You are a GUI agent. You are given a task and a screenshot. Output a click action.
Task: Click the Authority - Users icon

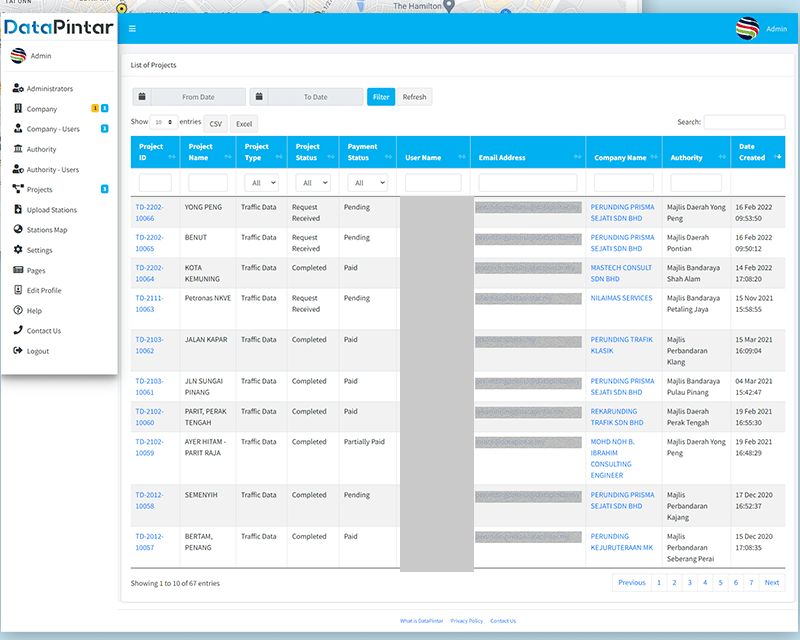[x=18, y=169]
